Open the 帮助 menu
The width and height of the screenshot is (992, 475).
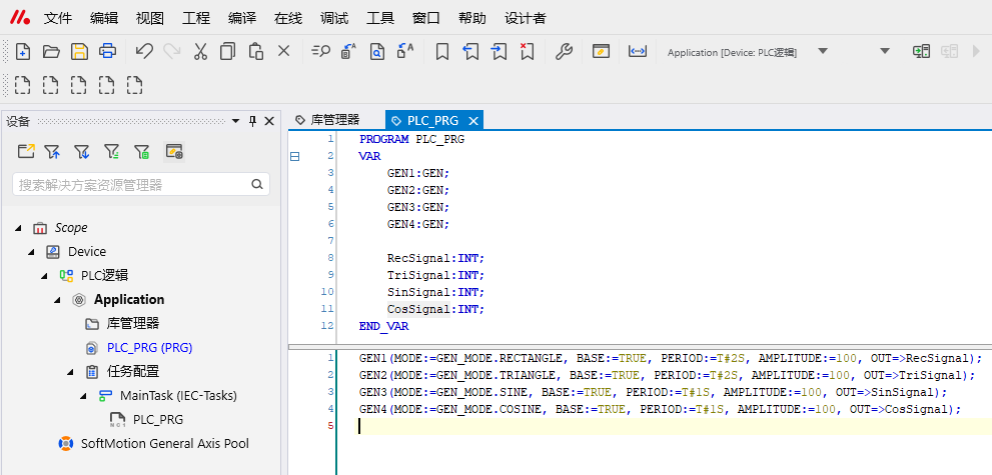pos(472,18)
